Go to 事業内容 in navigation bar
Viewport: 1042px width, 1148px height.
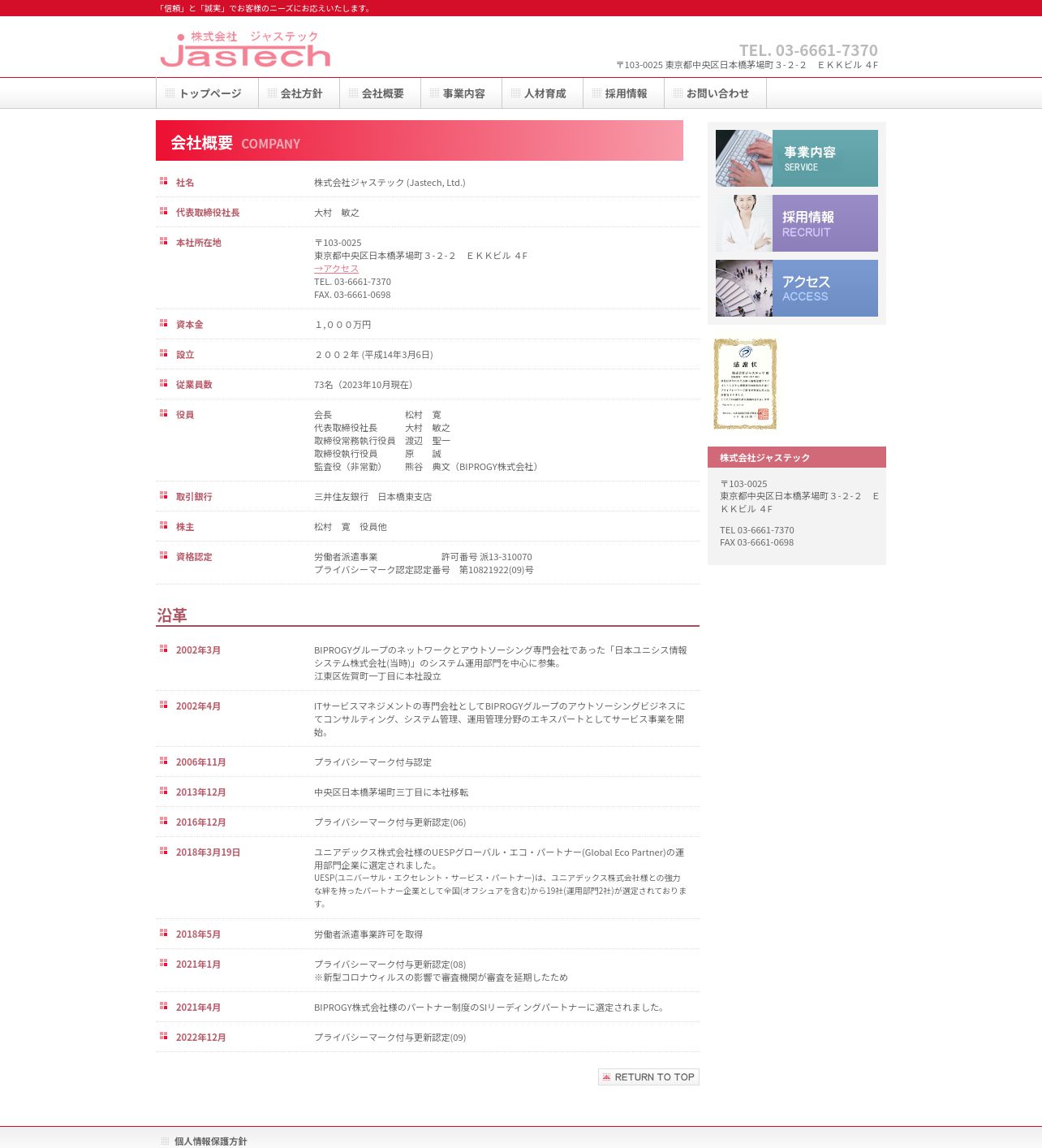(x=461, y=93)
